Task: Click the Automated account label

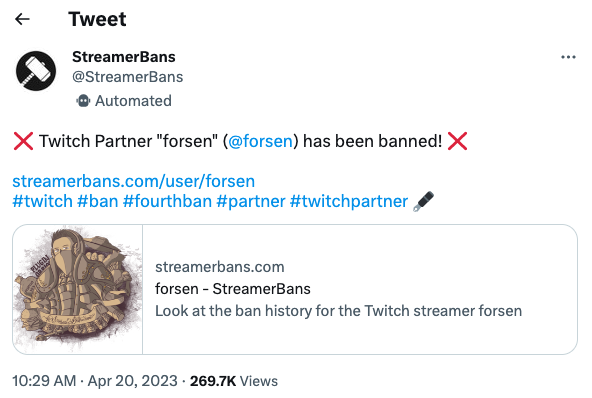Action: coord(133,101)
